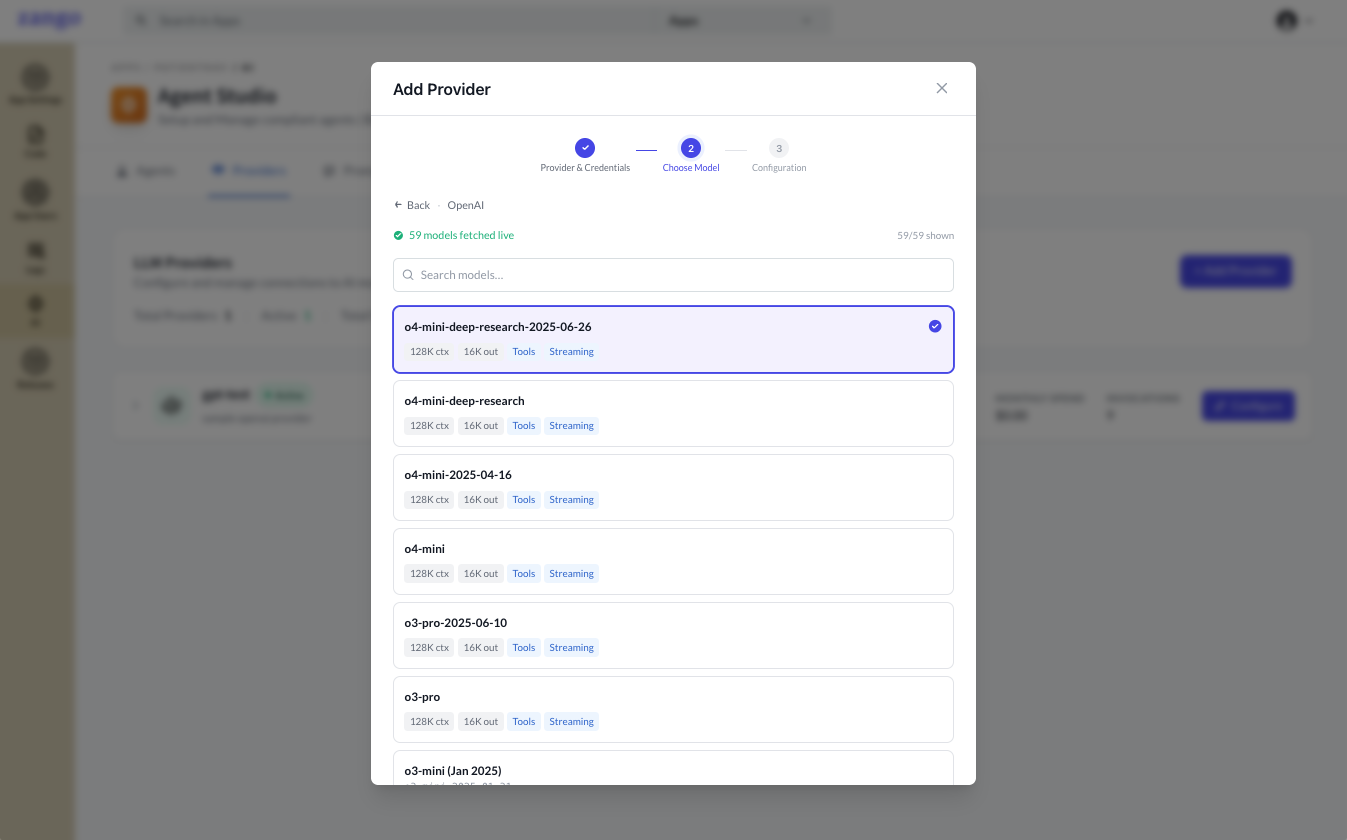Click the Provider & Credentials step label

click(585, 168)
